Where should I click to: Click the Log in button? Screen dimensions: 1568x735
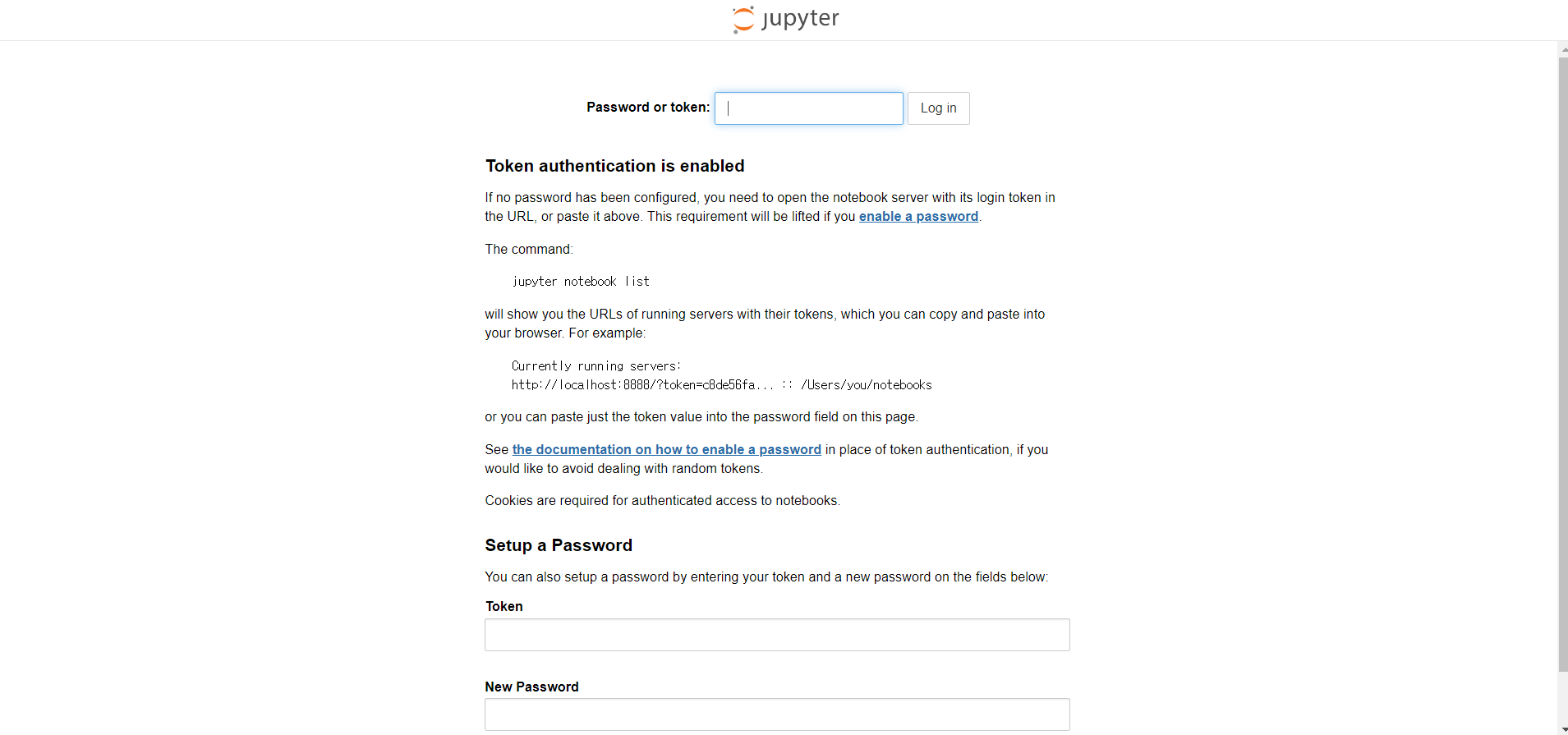(938, 108)
